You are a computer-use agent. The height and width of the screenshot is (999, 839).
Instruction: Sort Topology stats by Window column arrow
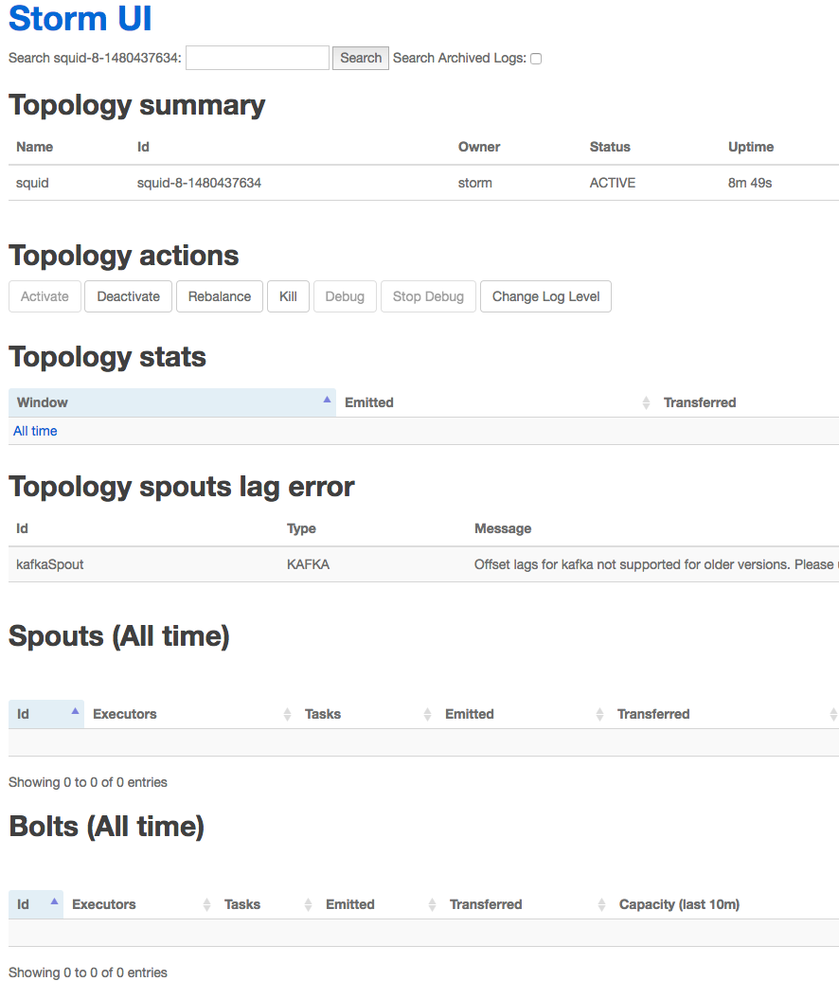(326, 400)
